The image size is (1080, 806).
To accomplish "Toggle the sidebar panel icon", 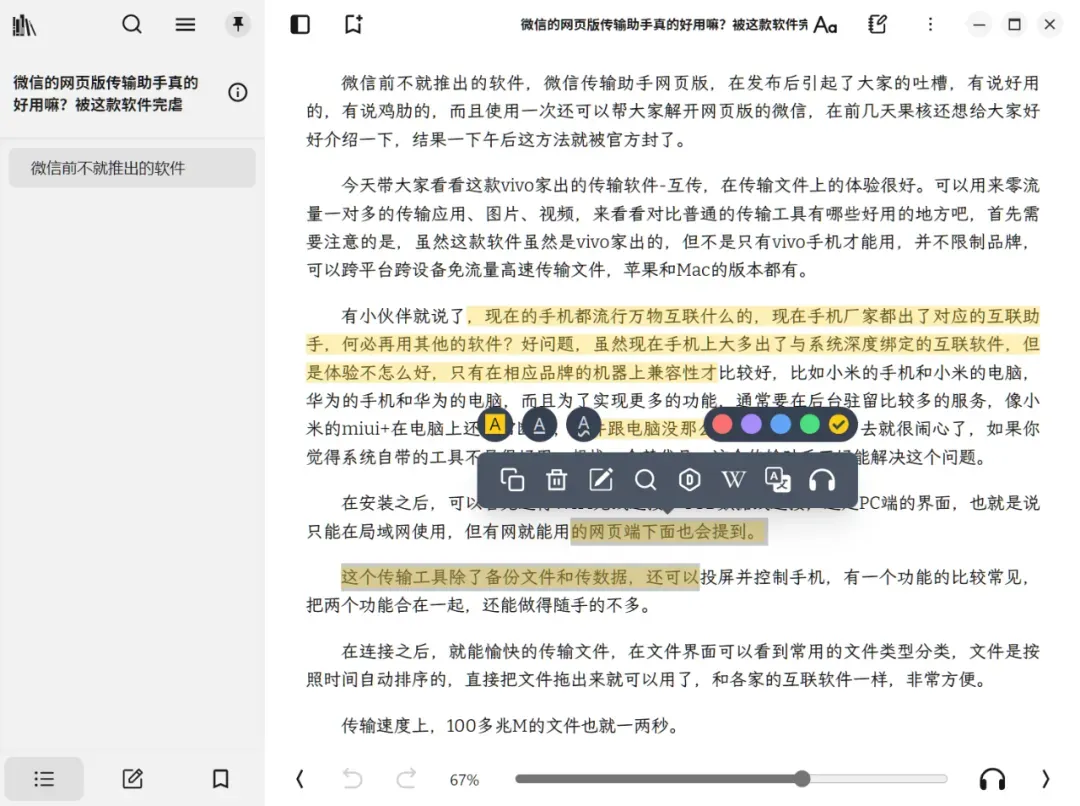I will (300, 25).
